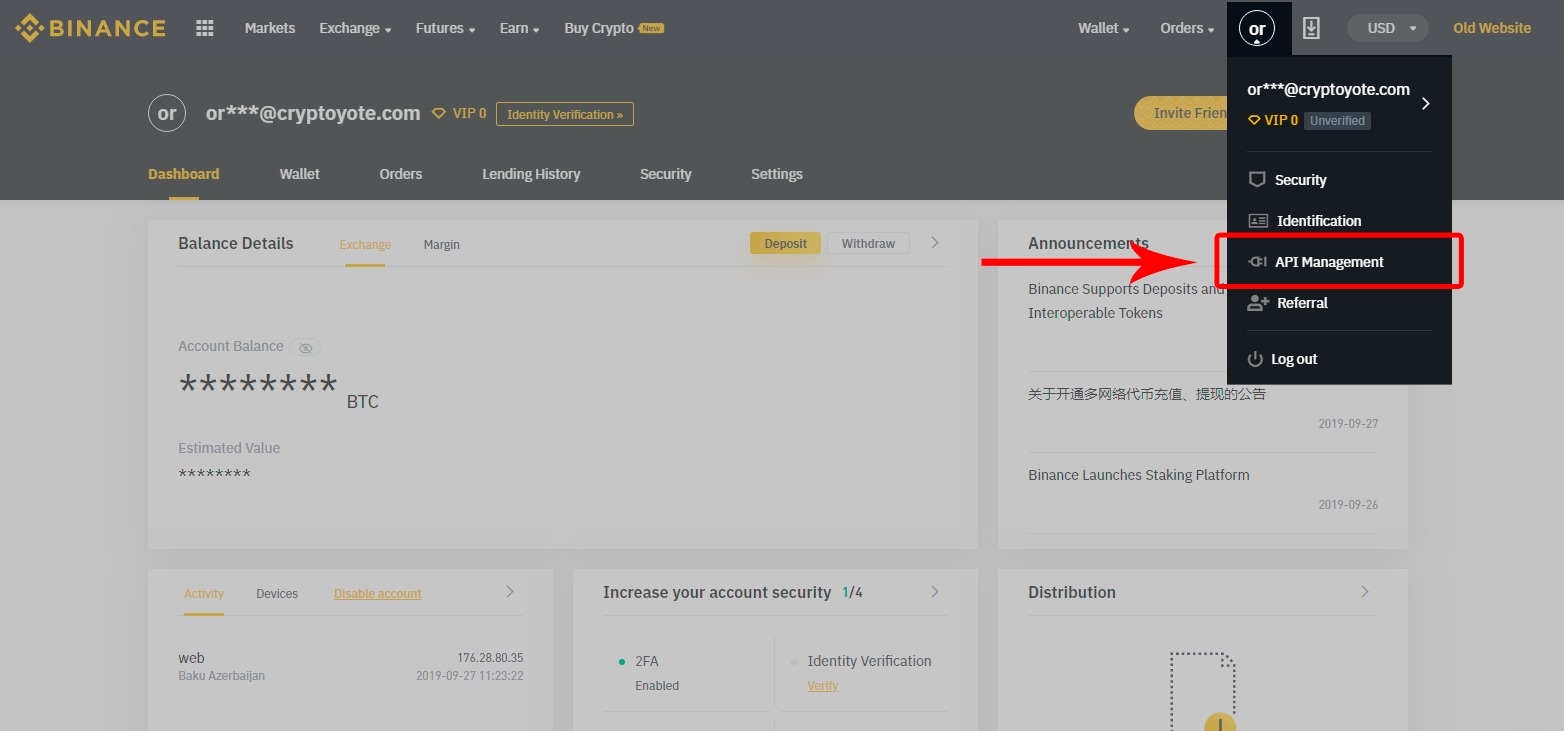Click the Log out power icon
The image size is (1564, 731).
[x=1255, y=359]
